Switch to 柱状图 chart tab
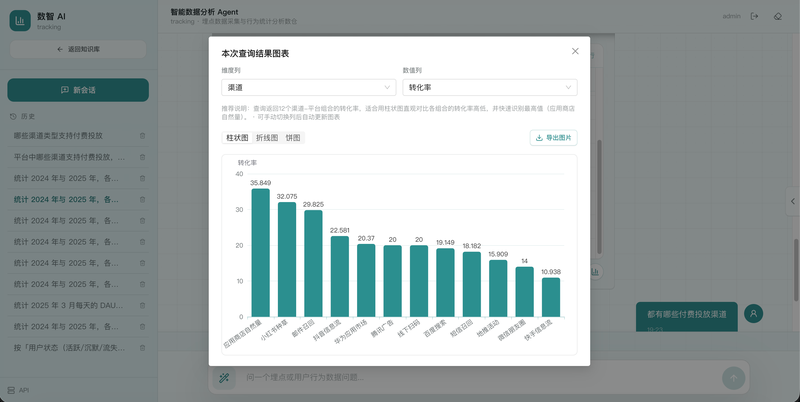The height and width of the screenshot is (402, 800). pos(237,138)
